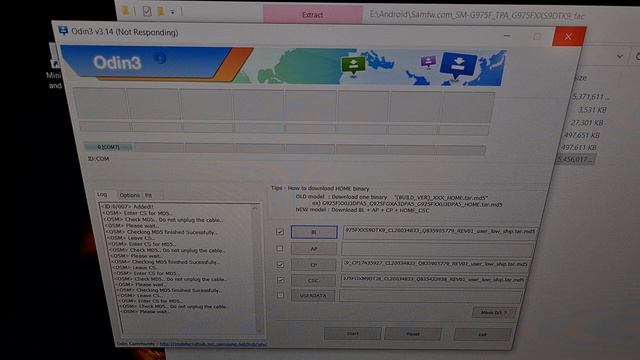
Task: Click the CSC file browse button
Action: point(313,280)
